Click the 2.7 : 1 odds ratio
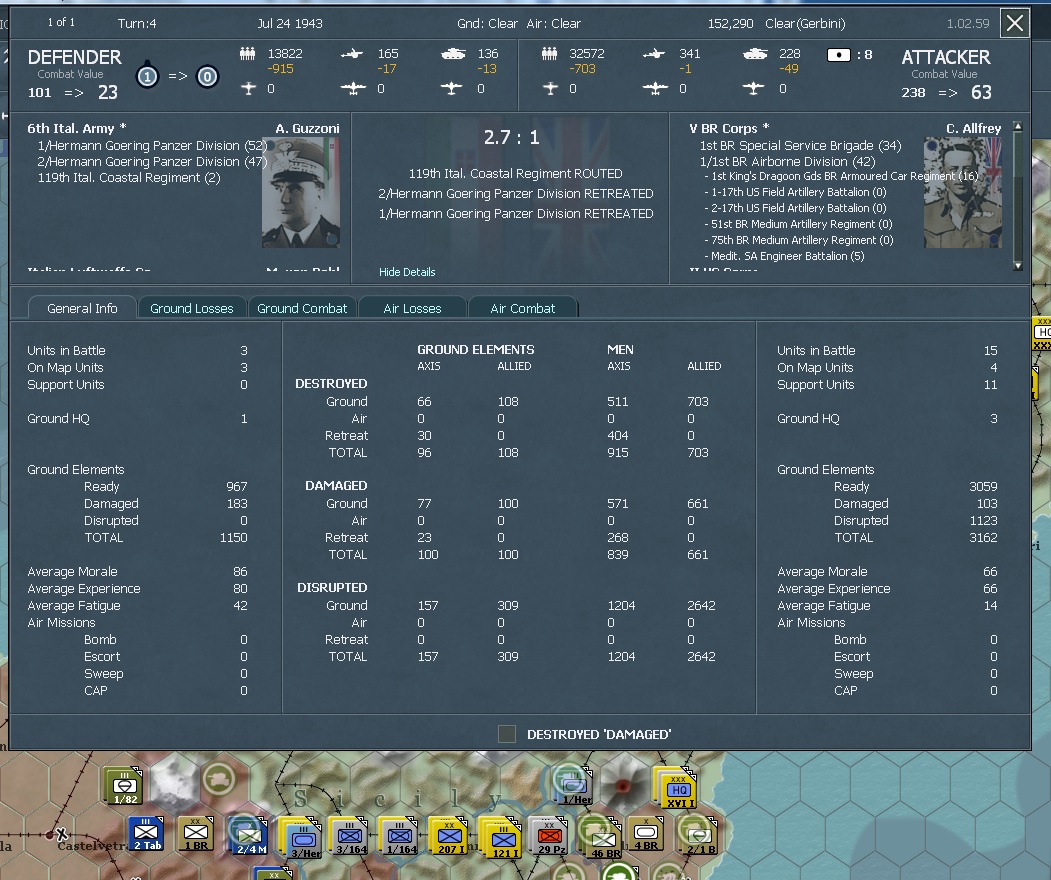1051x880 pixels. point(511,137)
